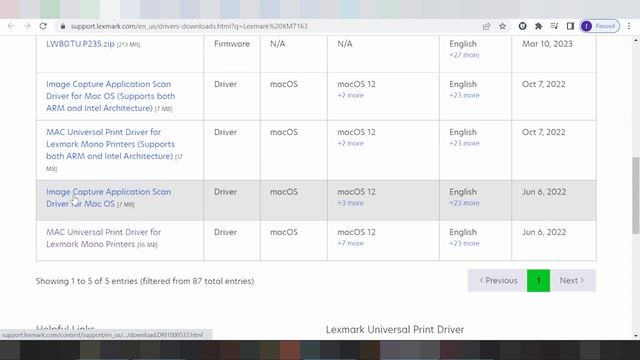The width and height of the screenshot is (640, 360).
Task: Open the Paused profile button
Action: (600, 26)
